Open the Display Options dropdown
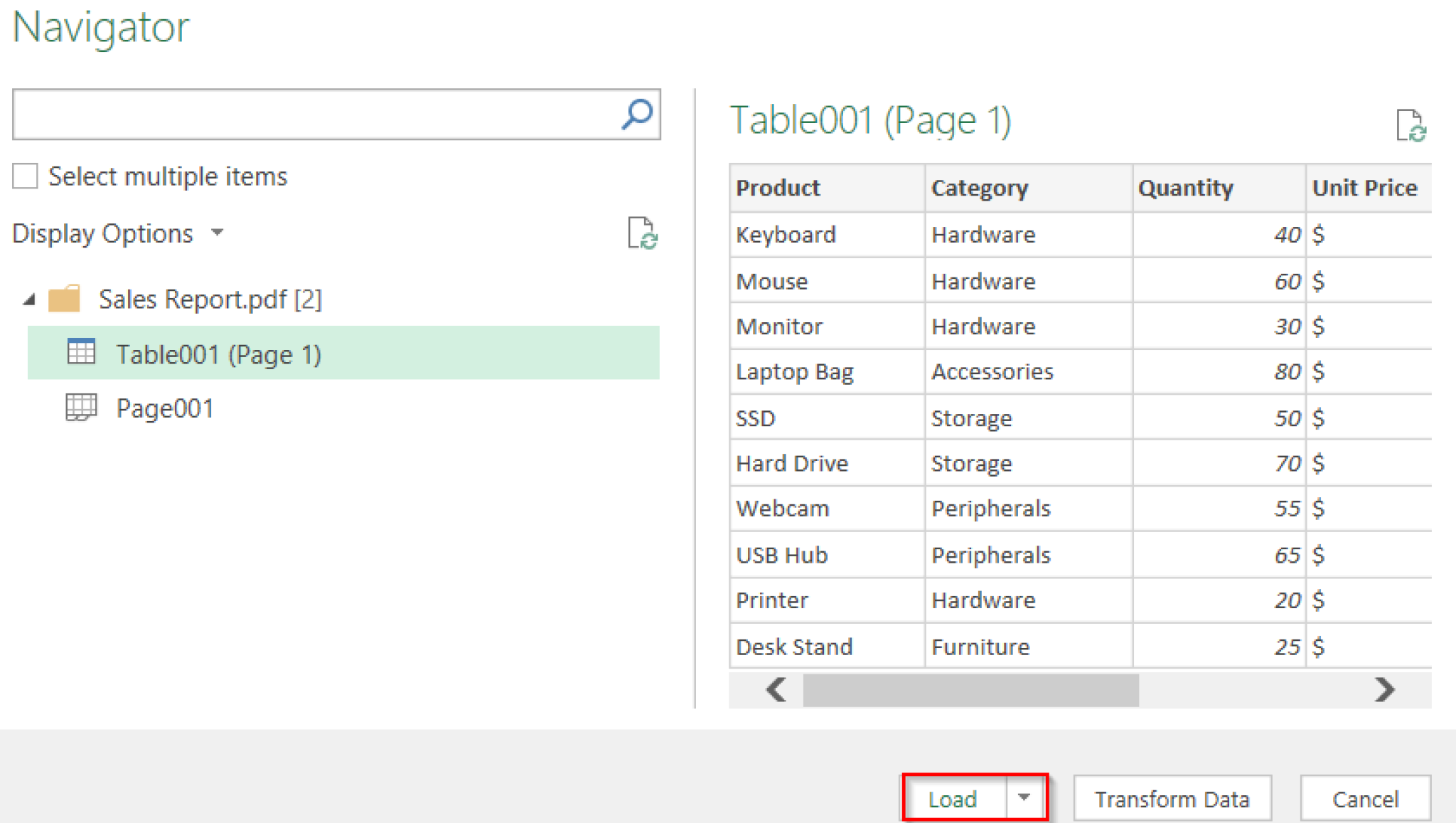The height and width of the screenshot is (823, 1456). click(x=218, y=233)
